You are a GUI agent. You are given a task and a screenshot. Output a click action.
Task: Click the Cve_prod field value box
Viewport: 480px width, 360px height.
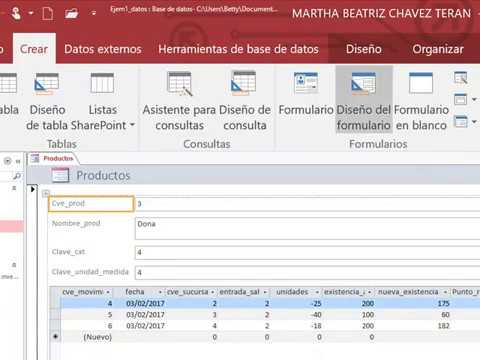click(x=307, y=204)
